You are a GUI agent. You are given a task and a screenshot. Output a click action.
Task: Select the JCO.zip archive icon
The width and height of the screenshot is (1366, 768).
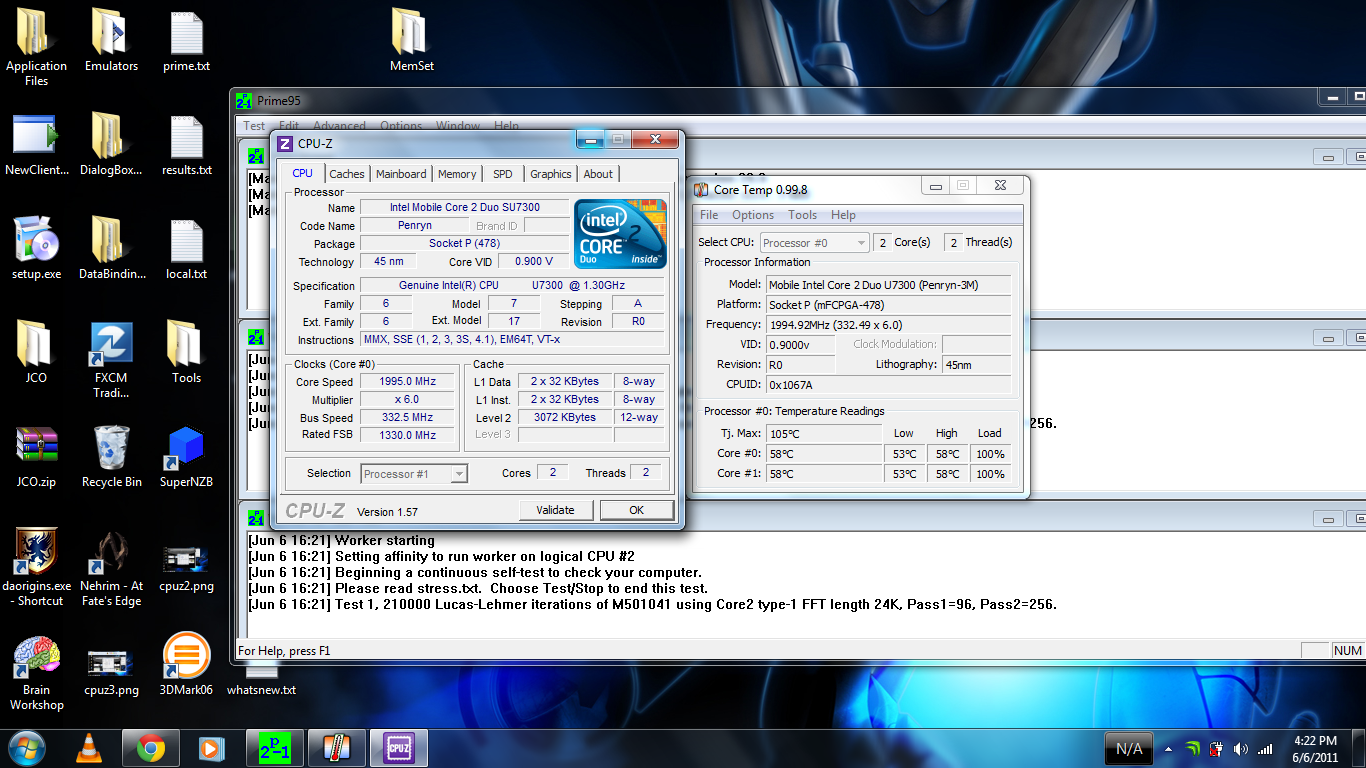37,456
